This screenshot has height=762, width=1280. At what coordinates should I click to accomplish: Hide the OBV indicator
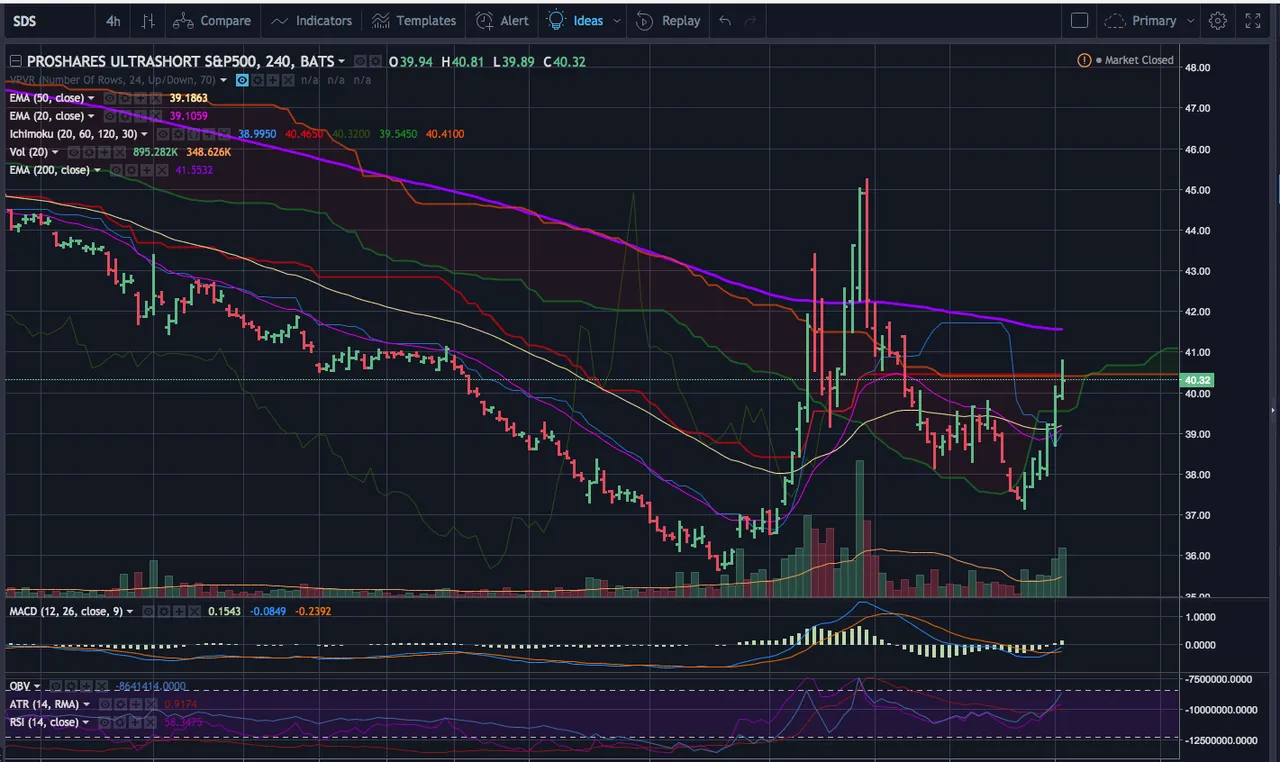[56, 687]
